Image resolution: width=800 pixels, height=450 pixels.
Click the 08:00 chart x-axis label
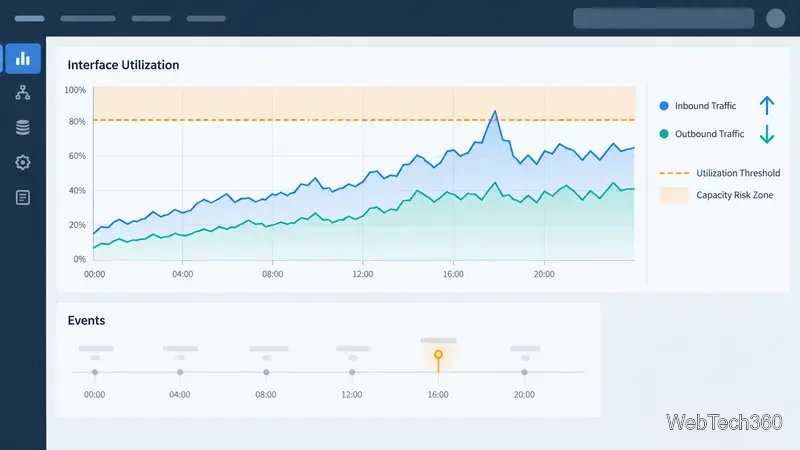(272, 274)
